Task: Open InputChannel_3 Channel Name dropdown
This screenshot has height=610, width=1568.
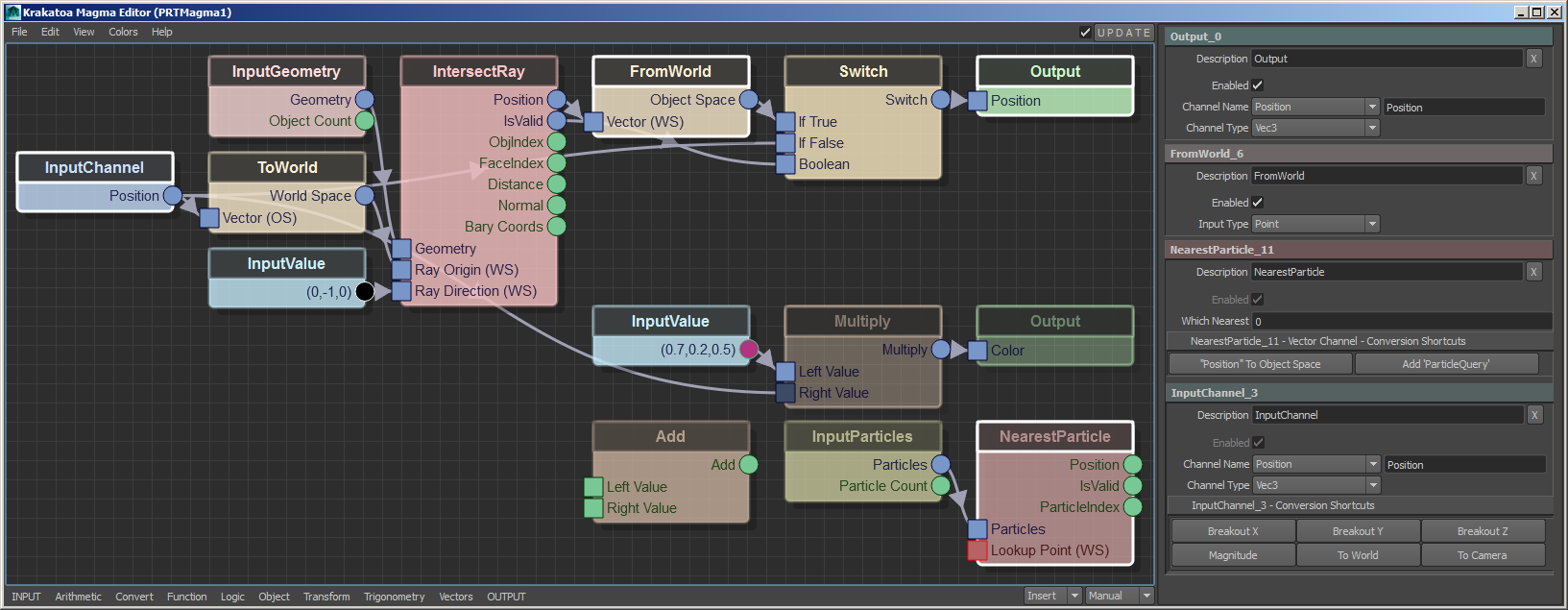Action: click(x=1316, y=464)
